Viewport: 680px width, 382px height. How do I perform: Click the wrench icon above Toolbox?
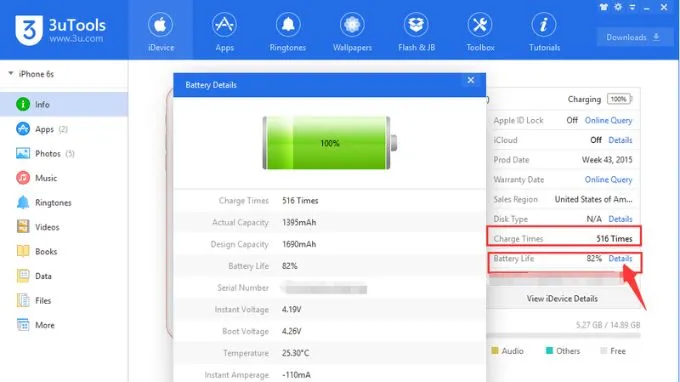pos(480,25)
